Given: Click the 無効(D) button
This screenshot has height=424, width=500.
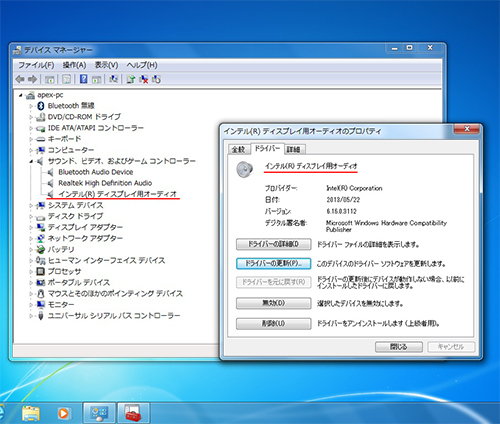Looking at the screenshot, I should [x=273, y=303].
